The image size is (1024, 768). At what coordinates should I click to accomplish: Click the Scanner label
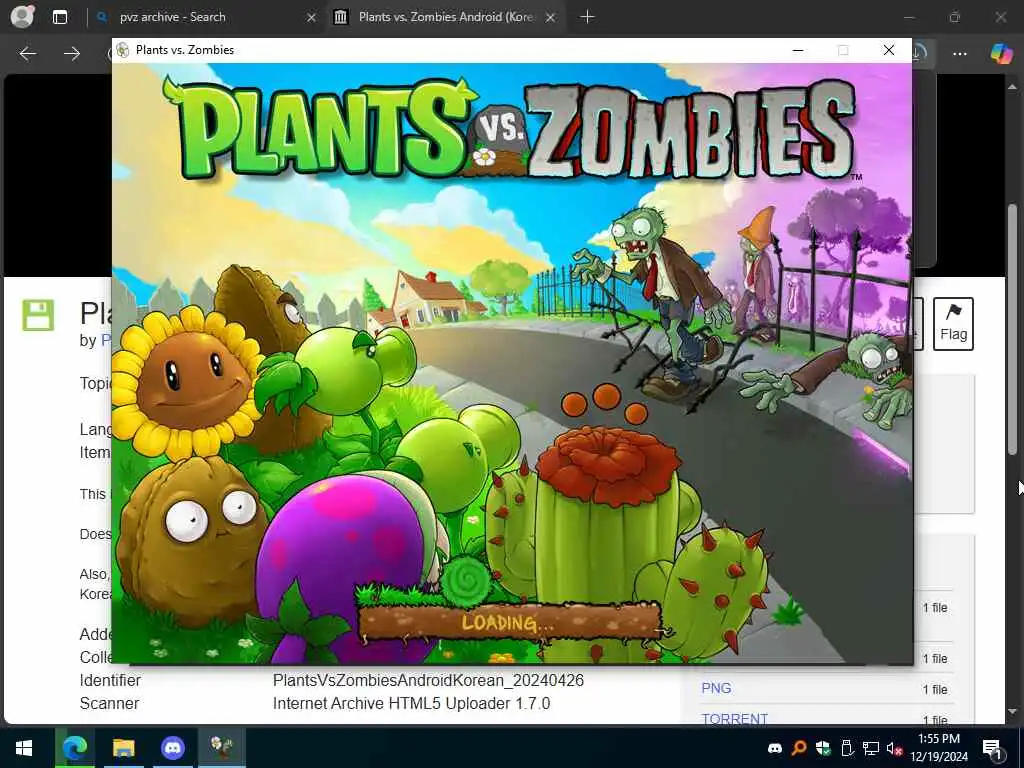click(x=109, y=703)
